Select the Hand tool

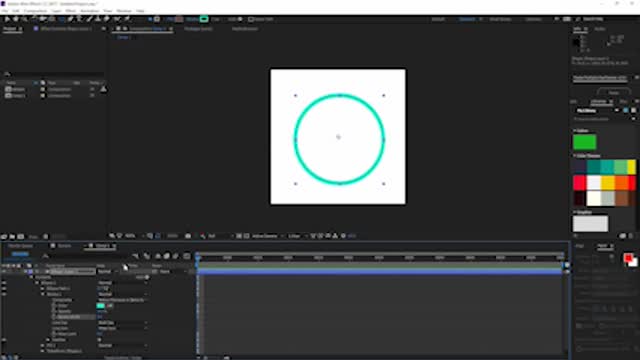[16, 19]
